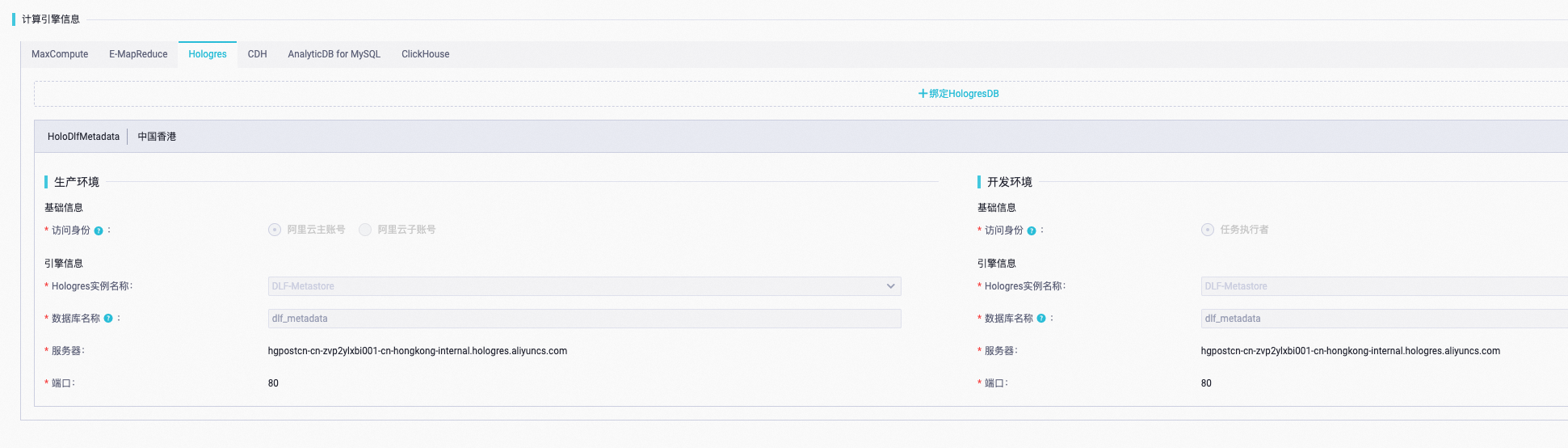Click the 中国香港 region label
The height and width of the screenshot is (448, 1568).
(x=157, y=137)
